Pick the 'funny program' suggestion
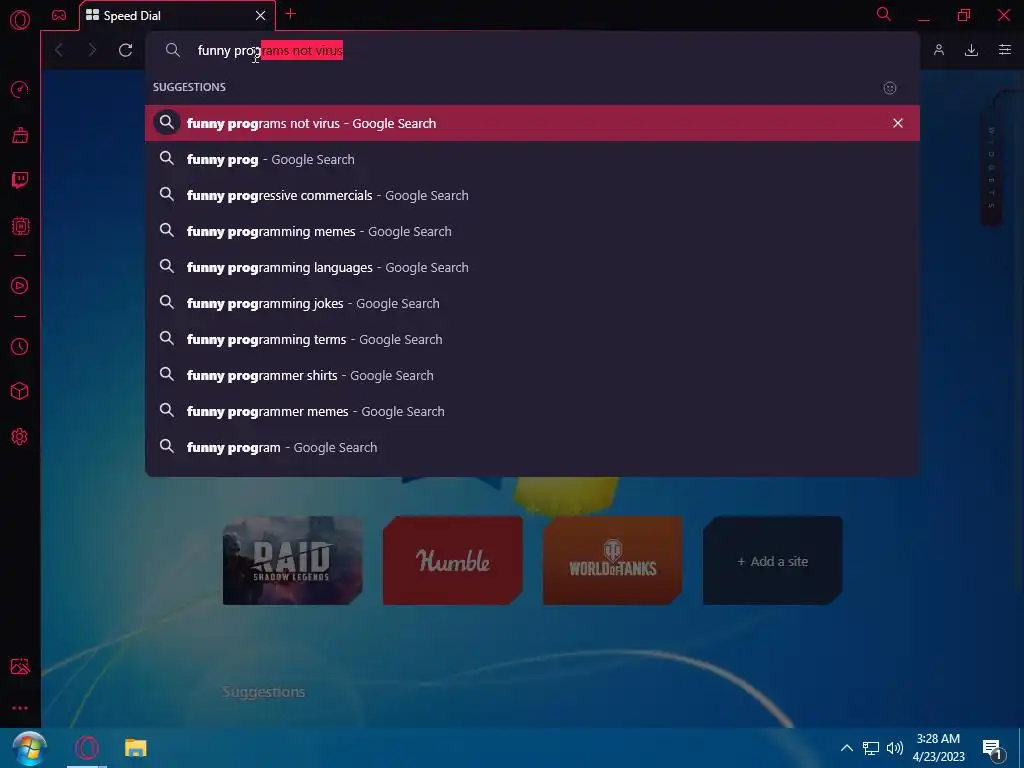The height and width of the screenshot is (768, 1024). click(532, 447)
